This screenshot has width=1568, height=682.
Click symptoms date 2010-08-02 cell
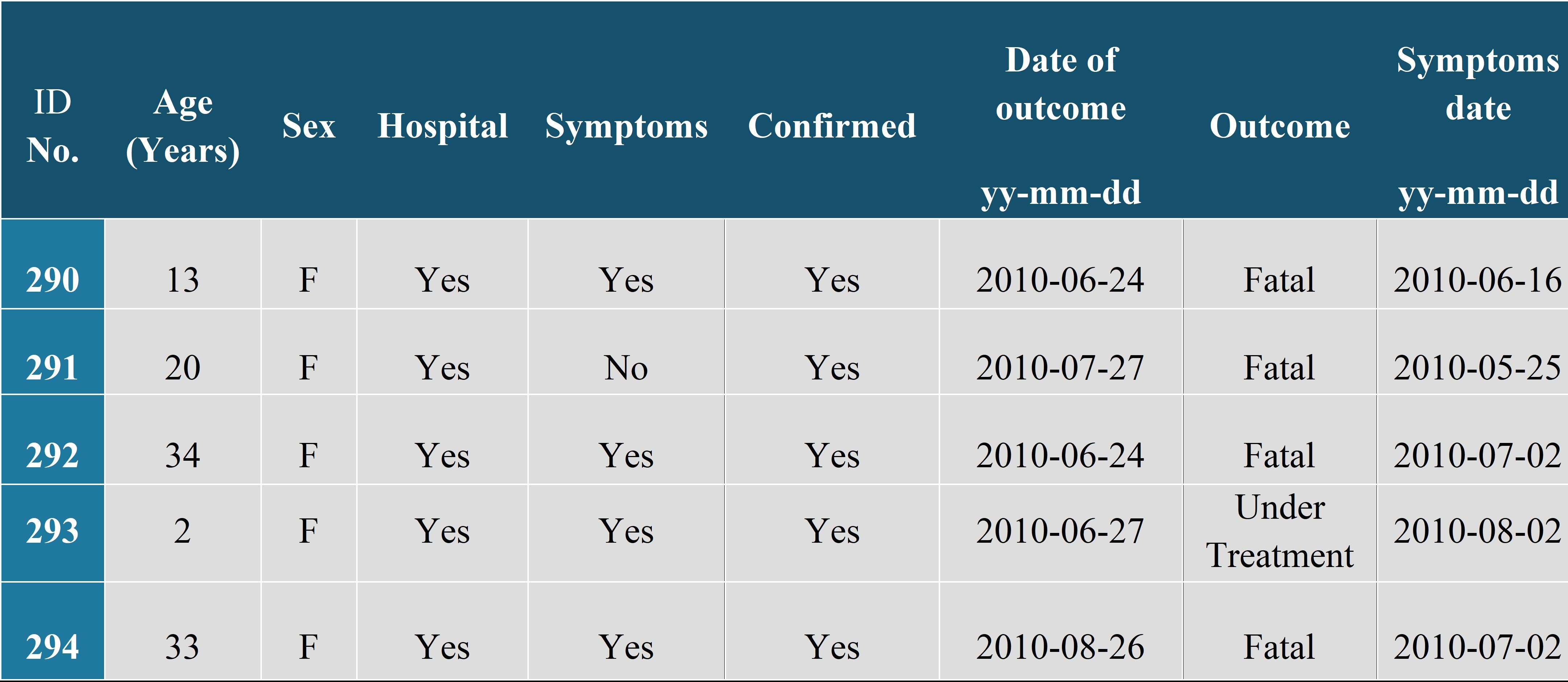coord(1477,530)
